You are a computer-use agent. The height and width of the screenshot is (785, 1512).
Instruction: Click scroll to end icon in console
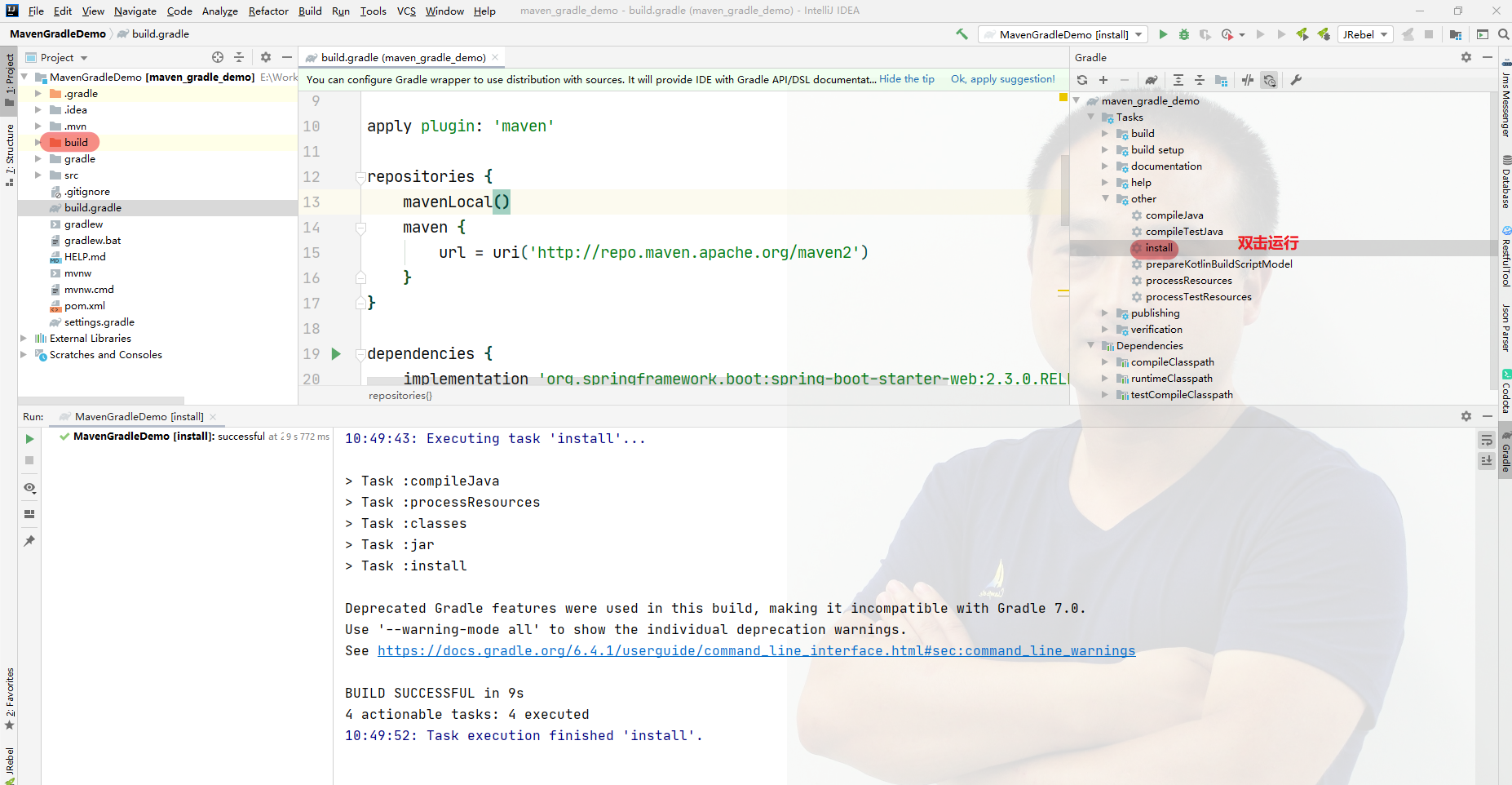[x=1487, y=461]
